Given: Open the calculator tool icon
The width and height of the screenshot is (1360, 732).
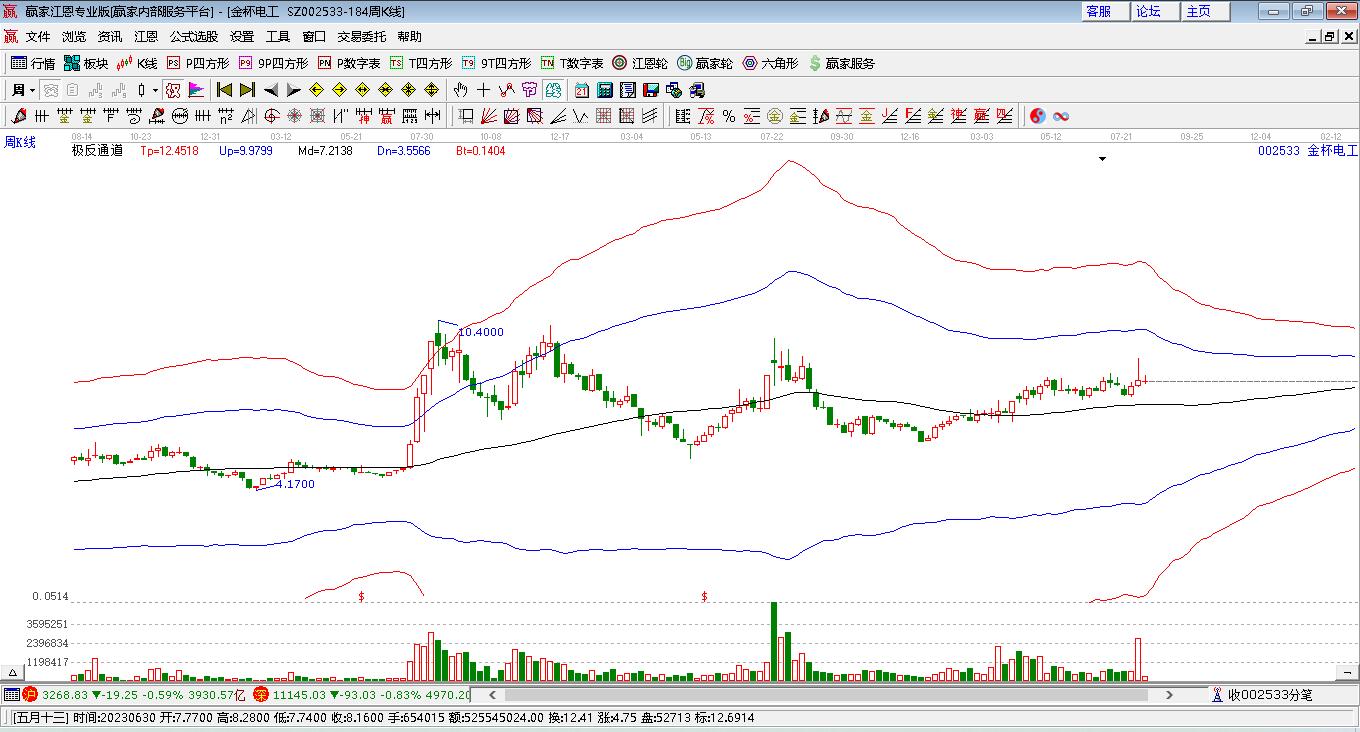Looking at the screenshot, I should [x=604, y=90].
